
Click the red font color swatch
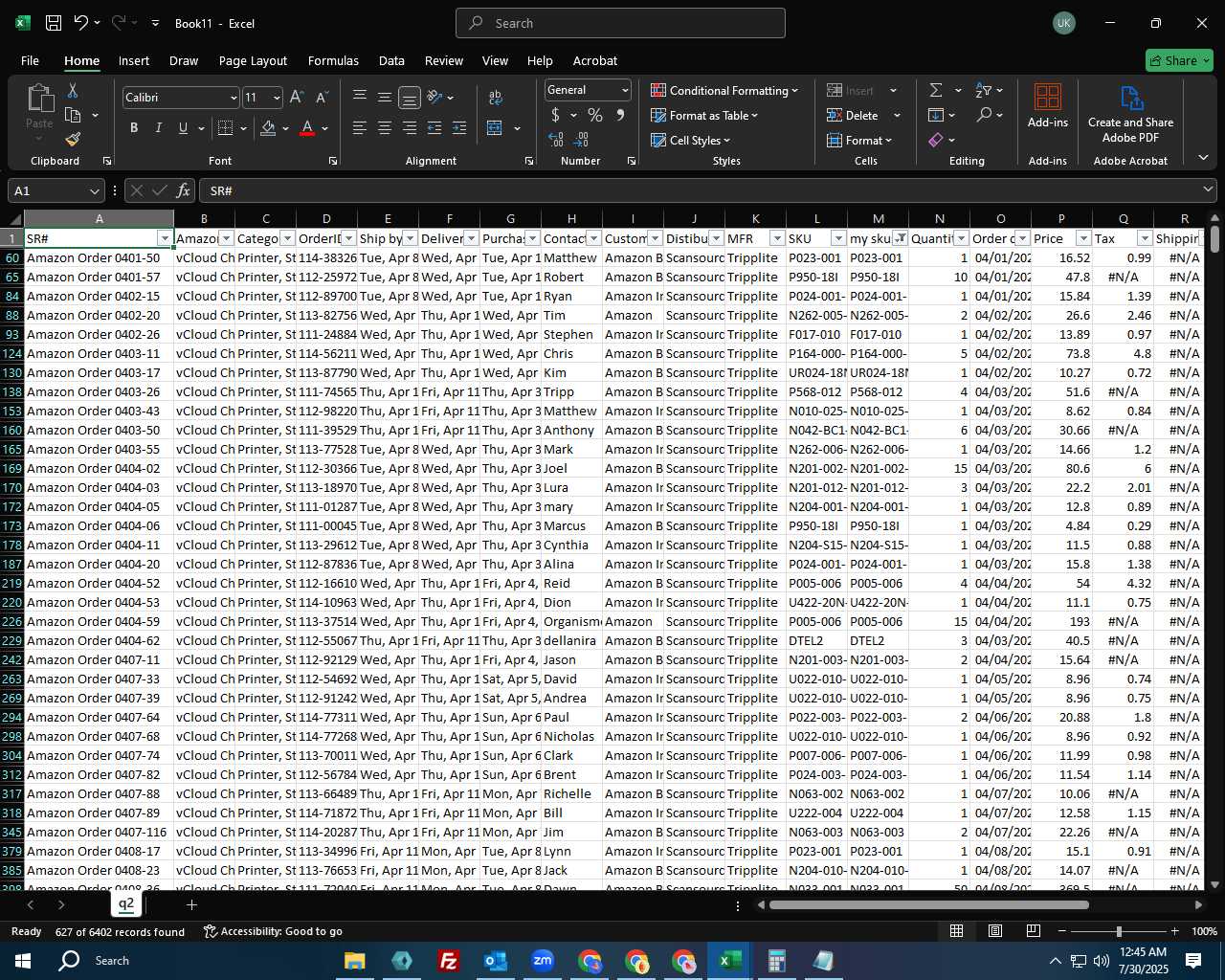click(x=307, y=128)
